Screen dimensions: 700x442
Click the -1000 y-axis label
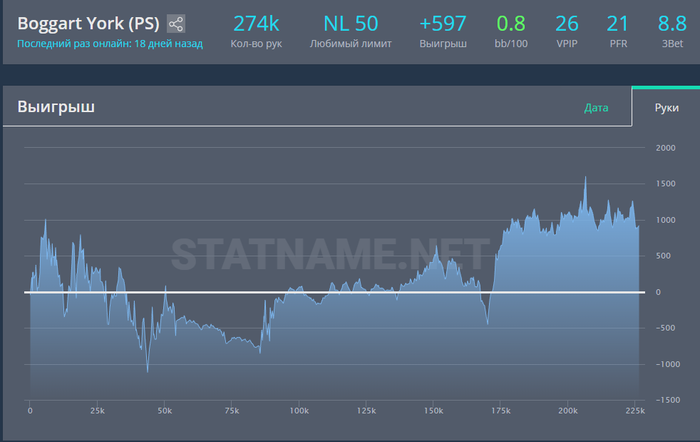[667, 364]
